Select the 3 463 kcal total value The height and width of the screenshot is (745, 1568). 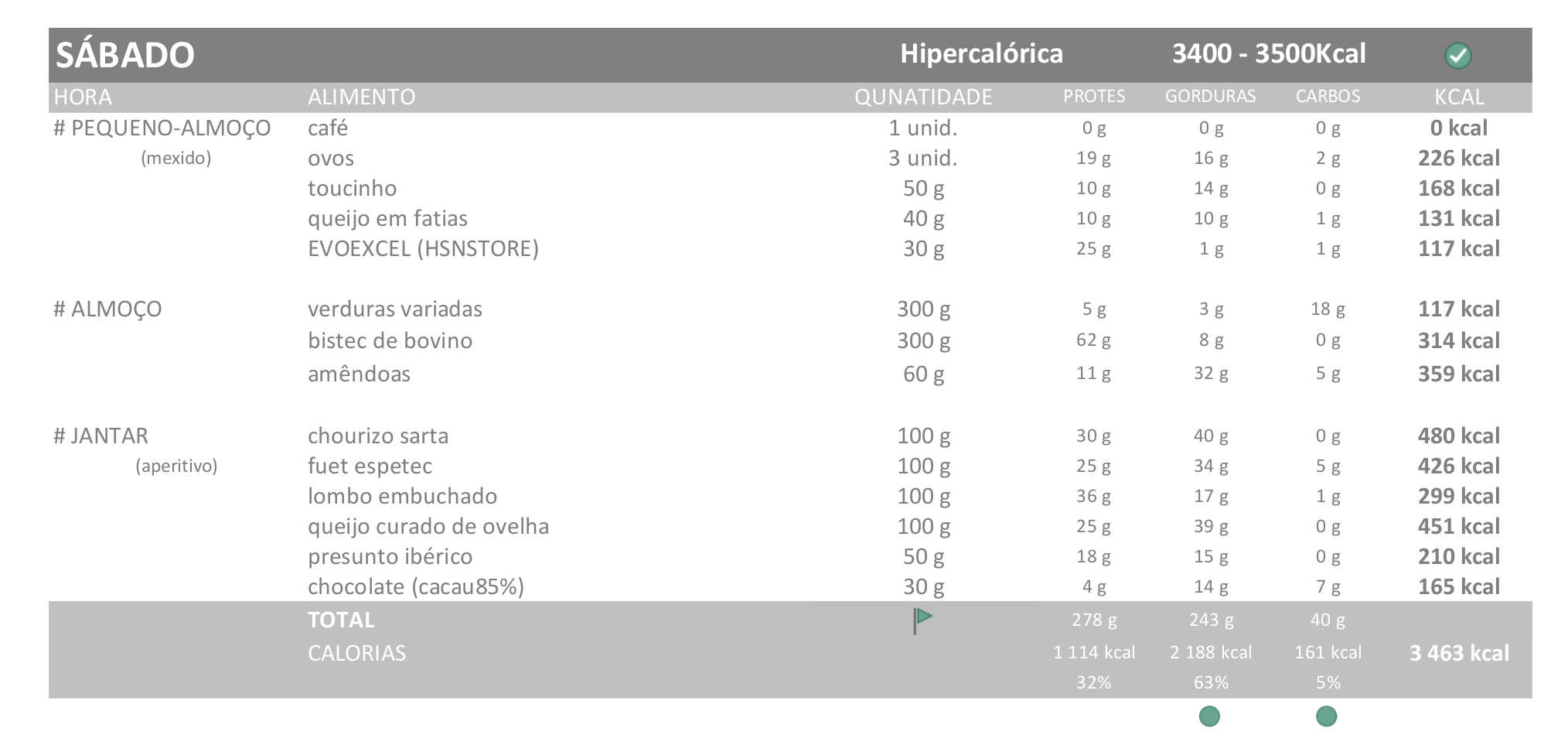[1459, 653]
